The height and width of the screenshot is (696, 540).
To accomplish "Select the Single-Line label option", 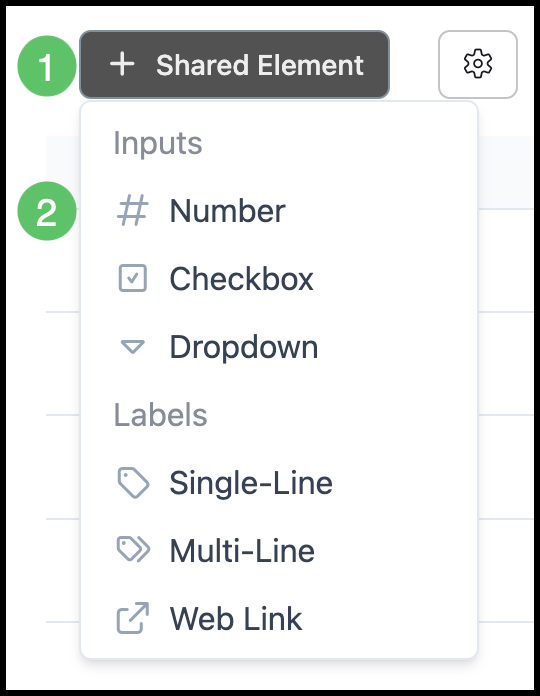I will (x=279, y=482).
